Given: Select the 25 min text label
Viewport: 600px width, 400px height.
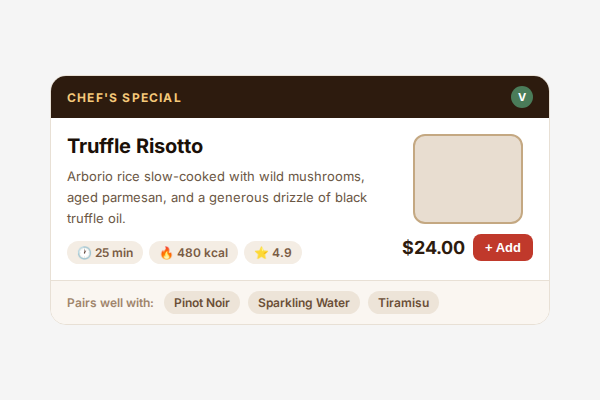Looking at the screenshot, I should (114, 253).
